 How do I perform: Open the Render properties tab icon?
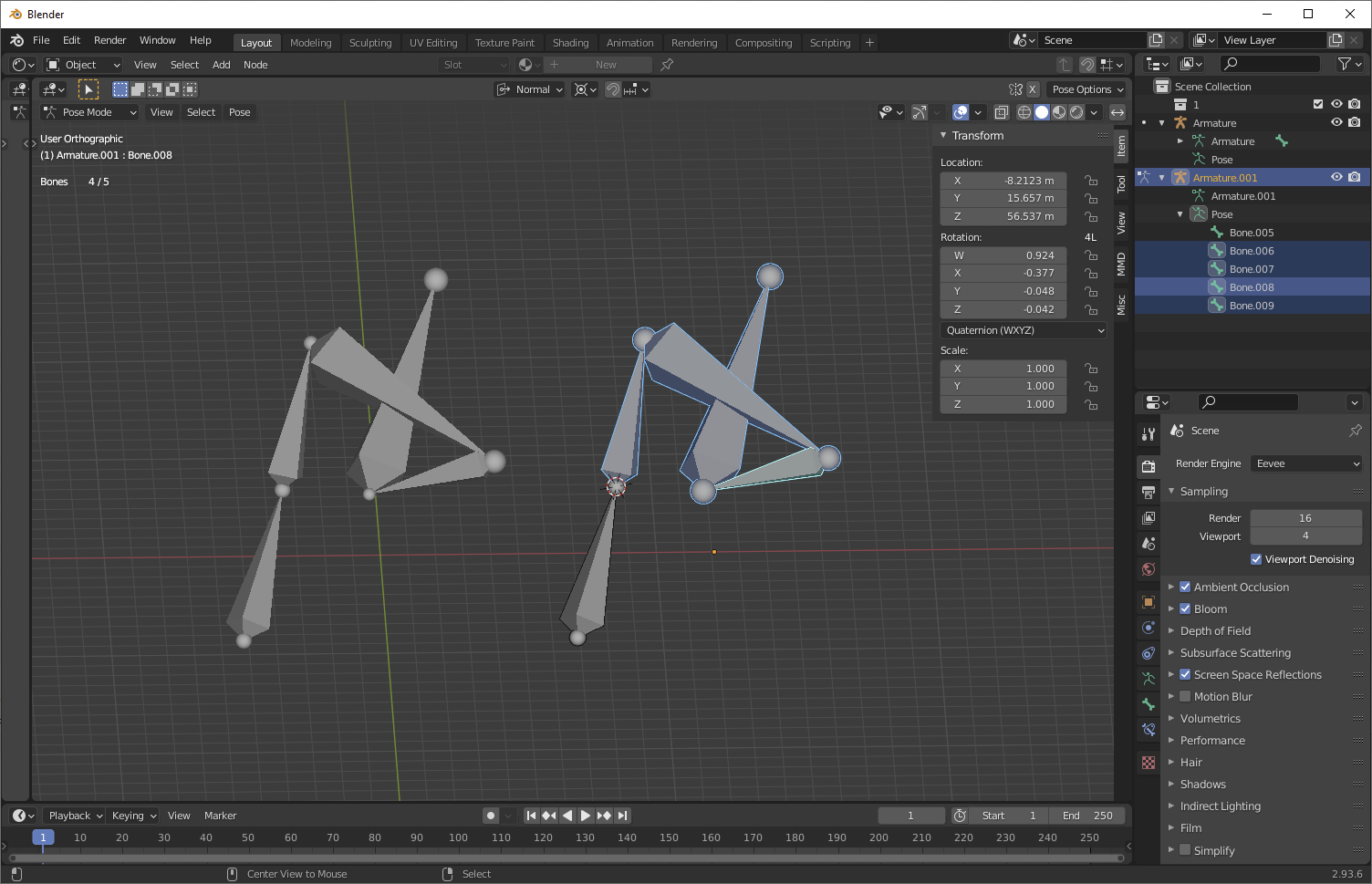pos(1149,466)
